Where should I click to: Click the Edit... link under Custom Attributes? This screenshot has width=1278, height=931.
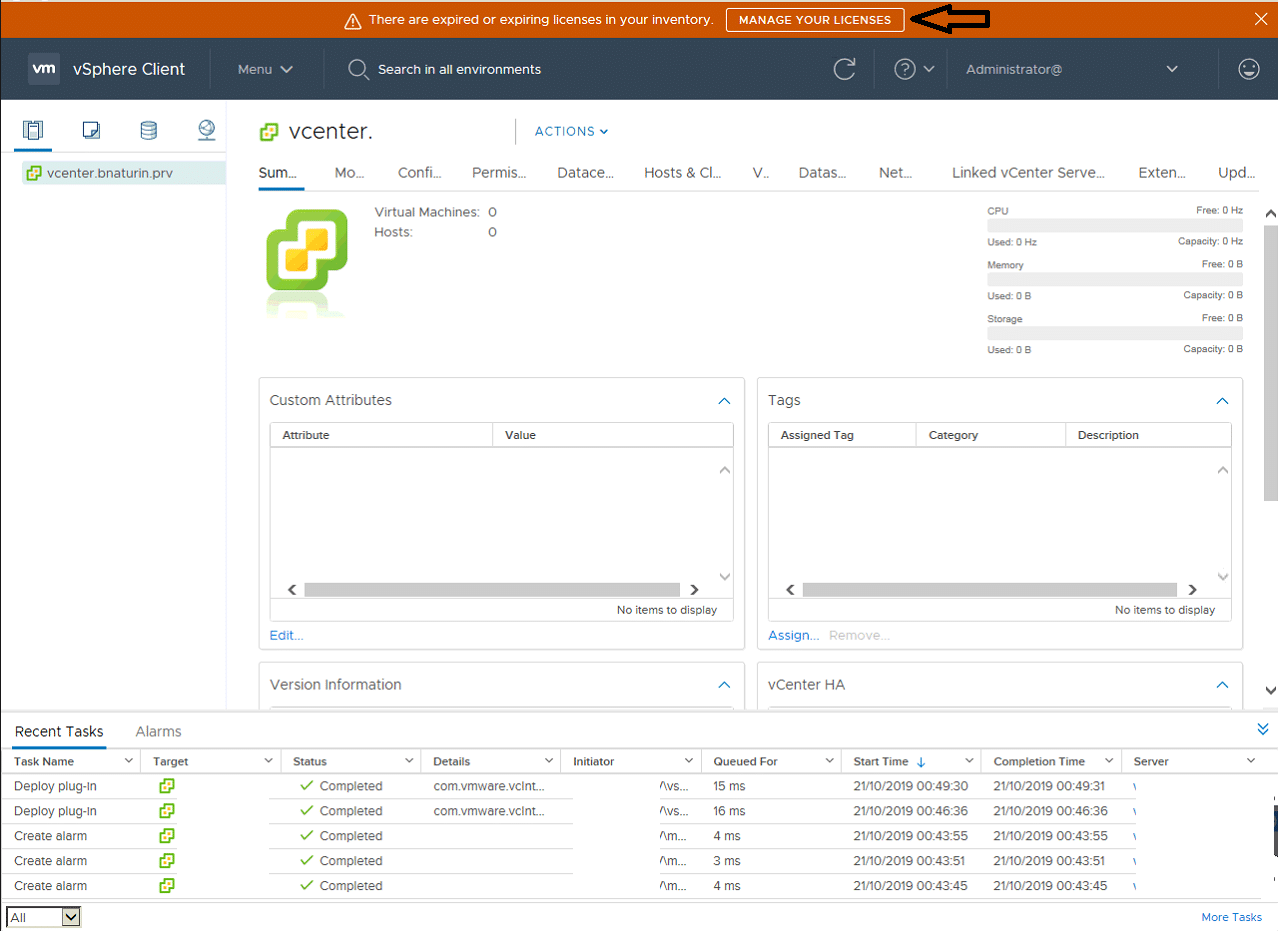286,635
